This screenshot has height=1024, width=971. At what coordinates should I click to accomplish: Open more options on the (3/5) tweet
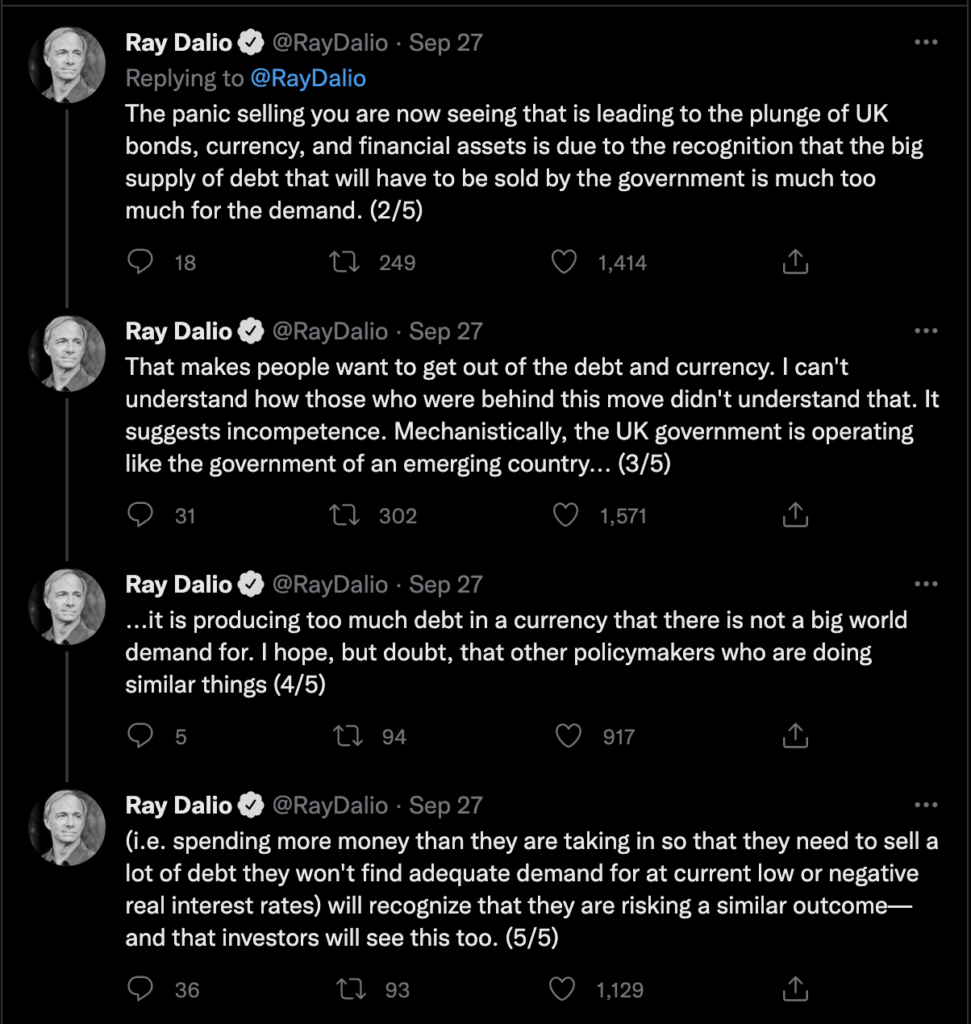926,330
